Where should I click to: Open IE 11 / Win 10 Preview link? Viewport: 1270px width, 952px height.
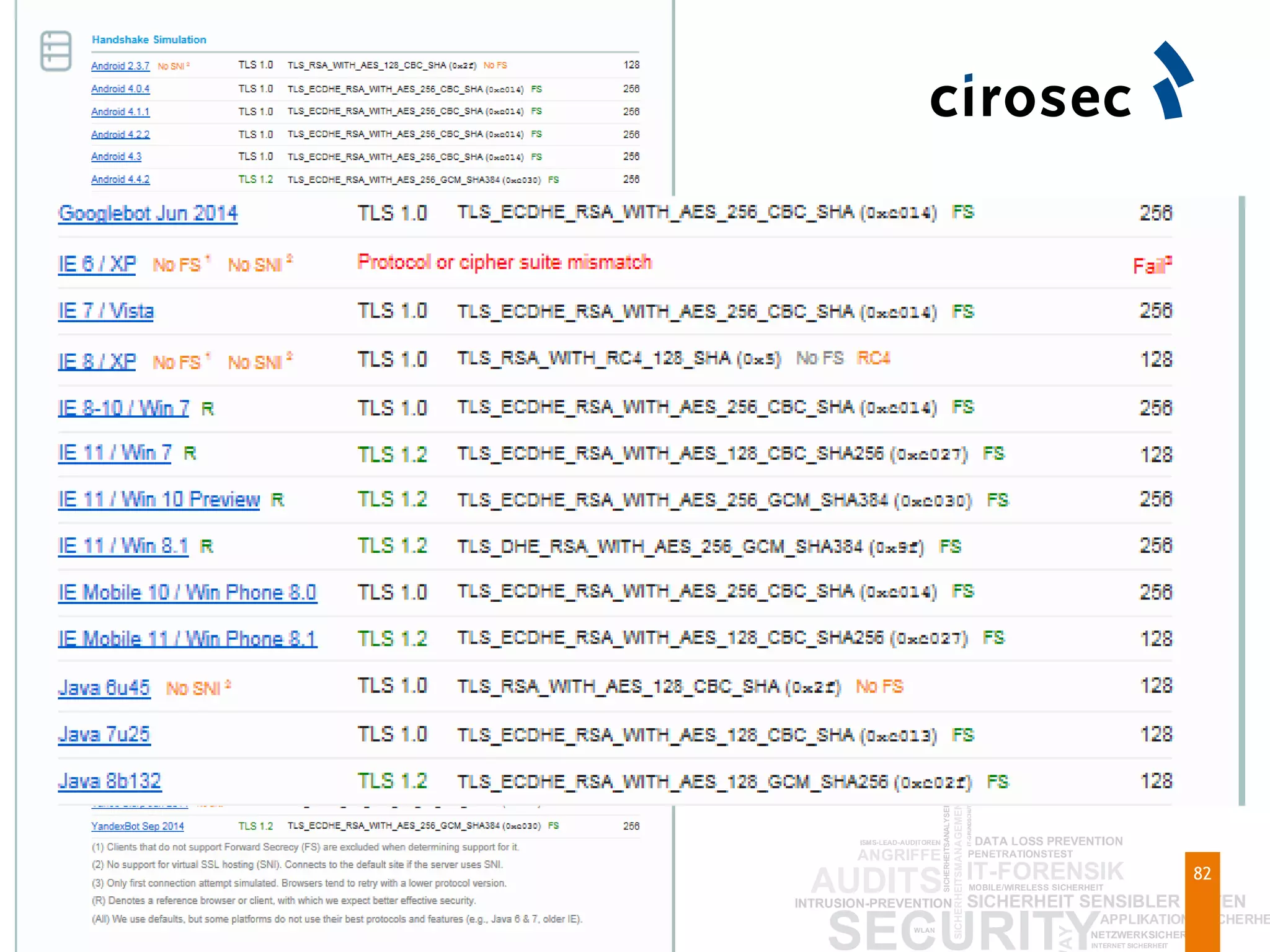point(159,500)
